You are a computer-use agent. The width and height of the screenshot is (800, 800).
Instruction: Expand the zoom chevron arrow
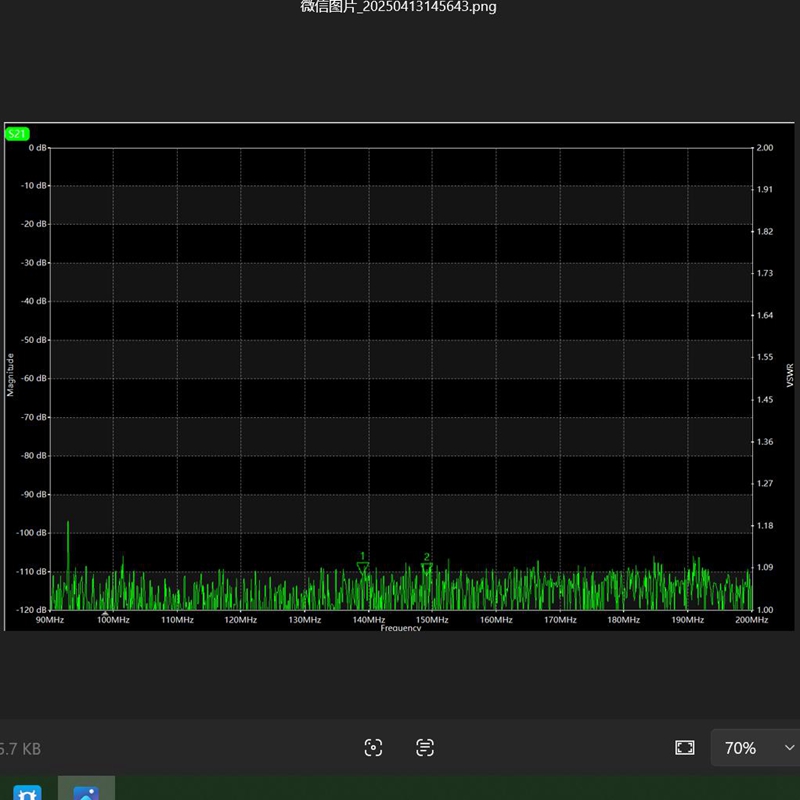click(x=789, y=748)
